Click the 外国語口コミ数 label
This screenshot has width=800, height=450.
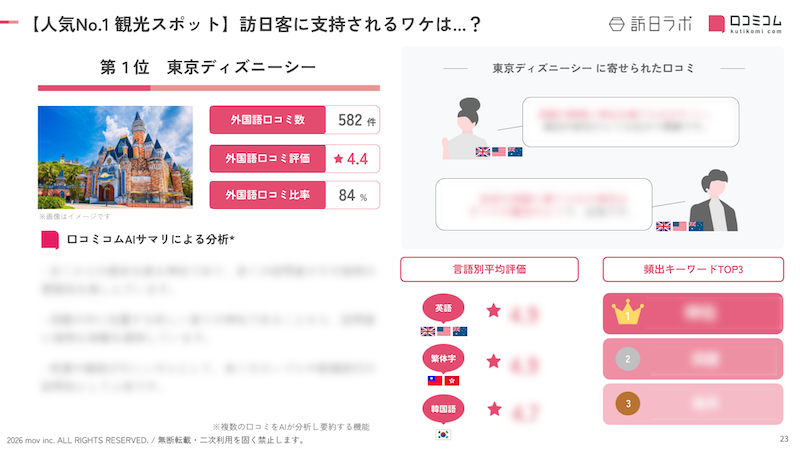pyautogui.click(x=265, y=121)
